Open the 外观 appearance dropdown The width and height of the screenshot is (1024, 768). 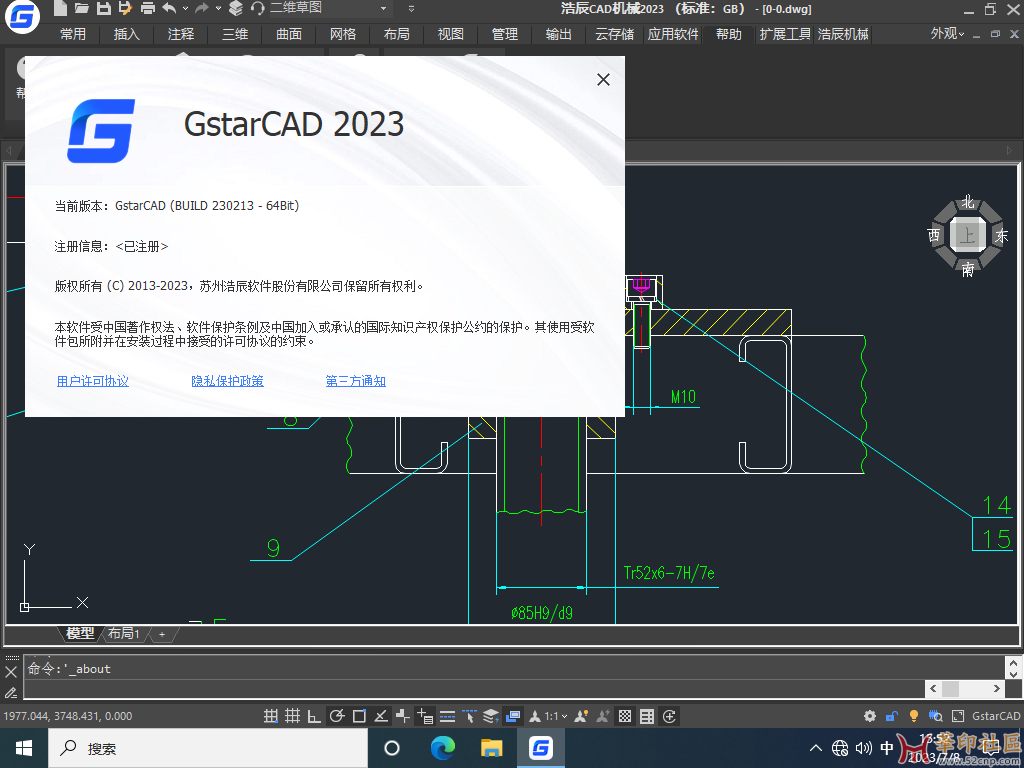948,33
